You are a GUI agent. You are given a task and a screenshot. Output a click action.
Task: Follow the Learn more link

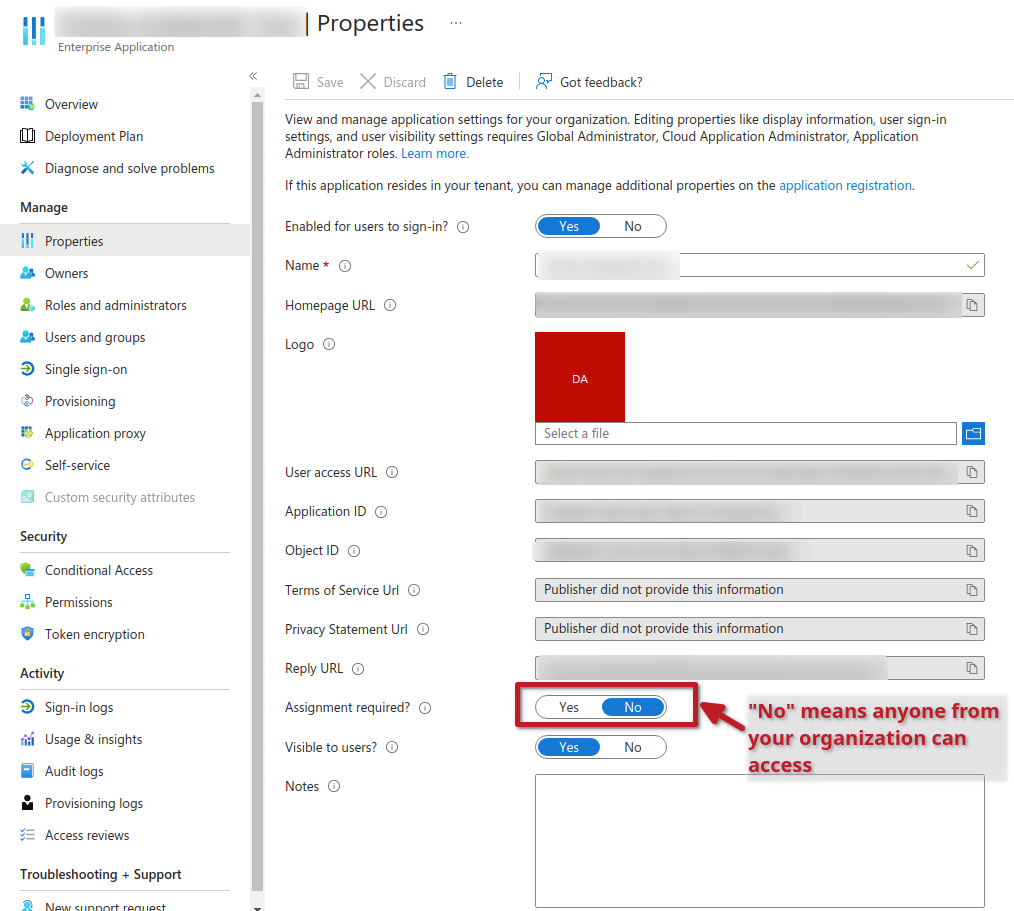pyautogui.click(x=434, y=153)
